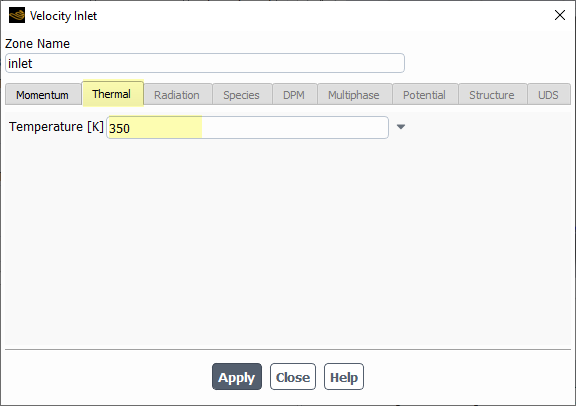
Task: Click the Zone Name label
Action: (x=37, y=44)
